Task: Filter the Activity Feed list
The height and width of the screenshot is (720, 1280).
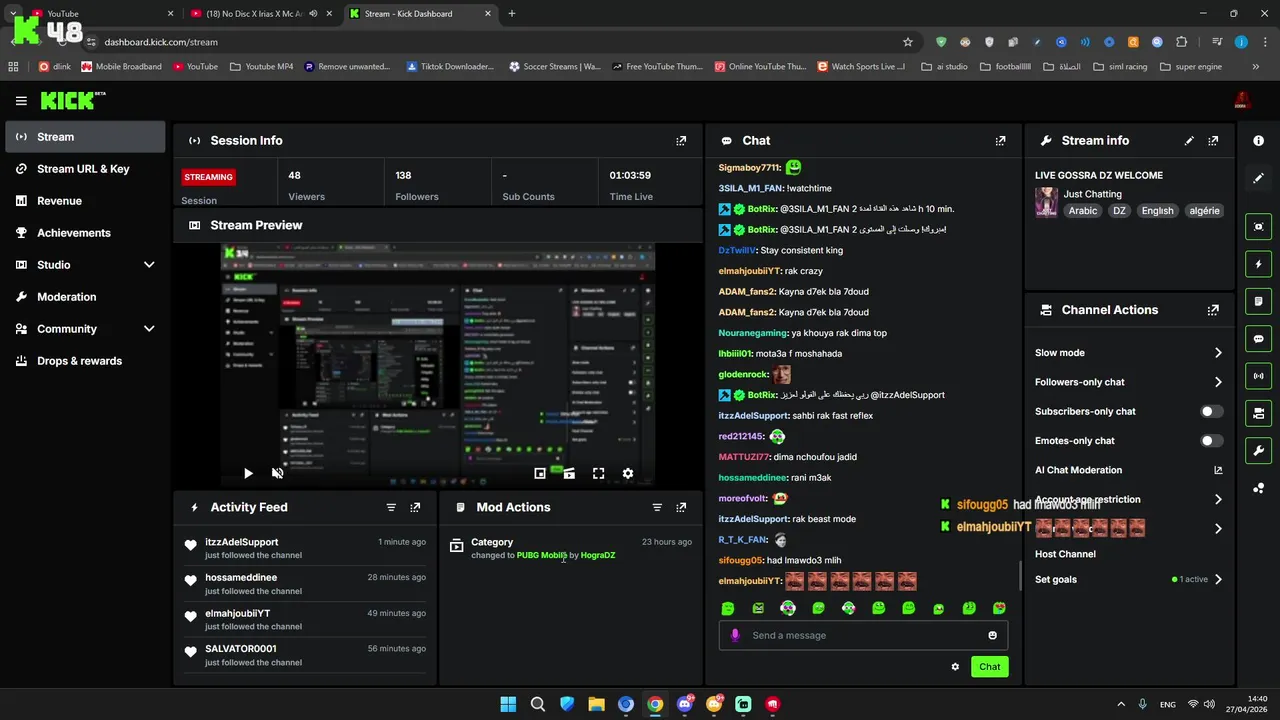Action: [391, 508]
